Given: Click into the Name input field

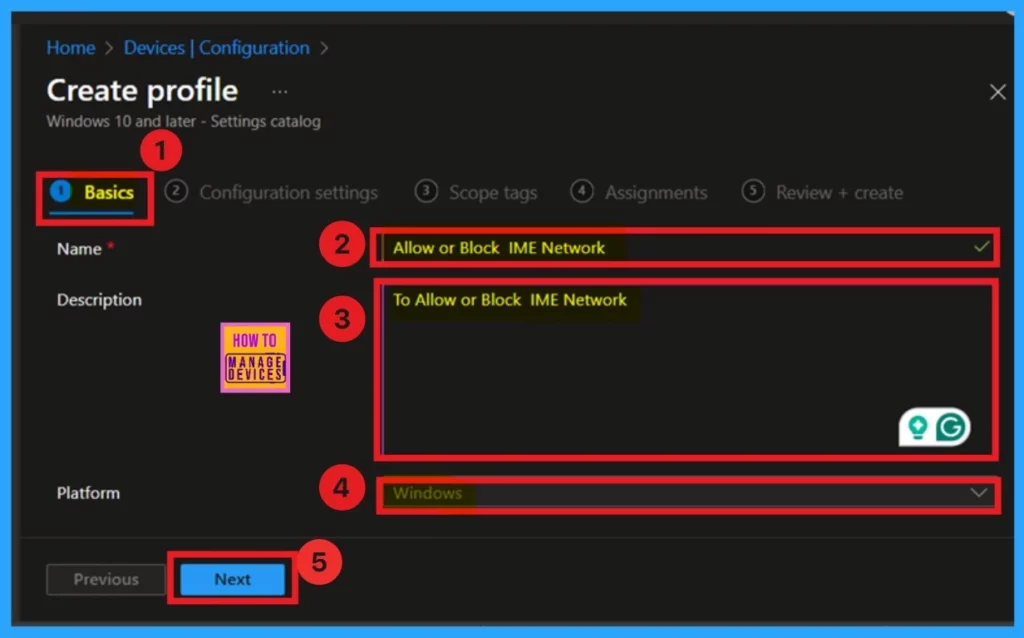Looking at the screenshot, I should (x=686, y=247).
